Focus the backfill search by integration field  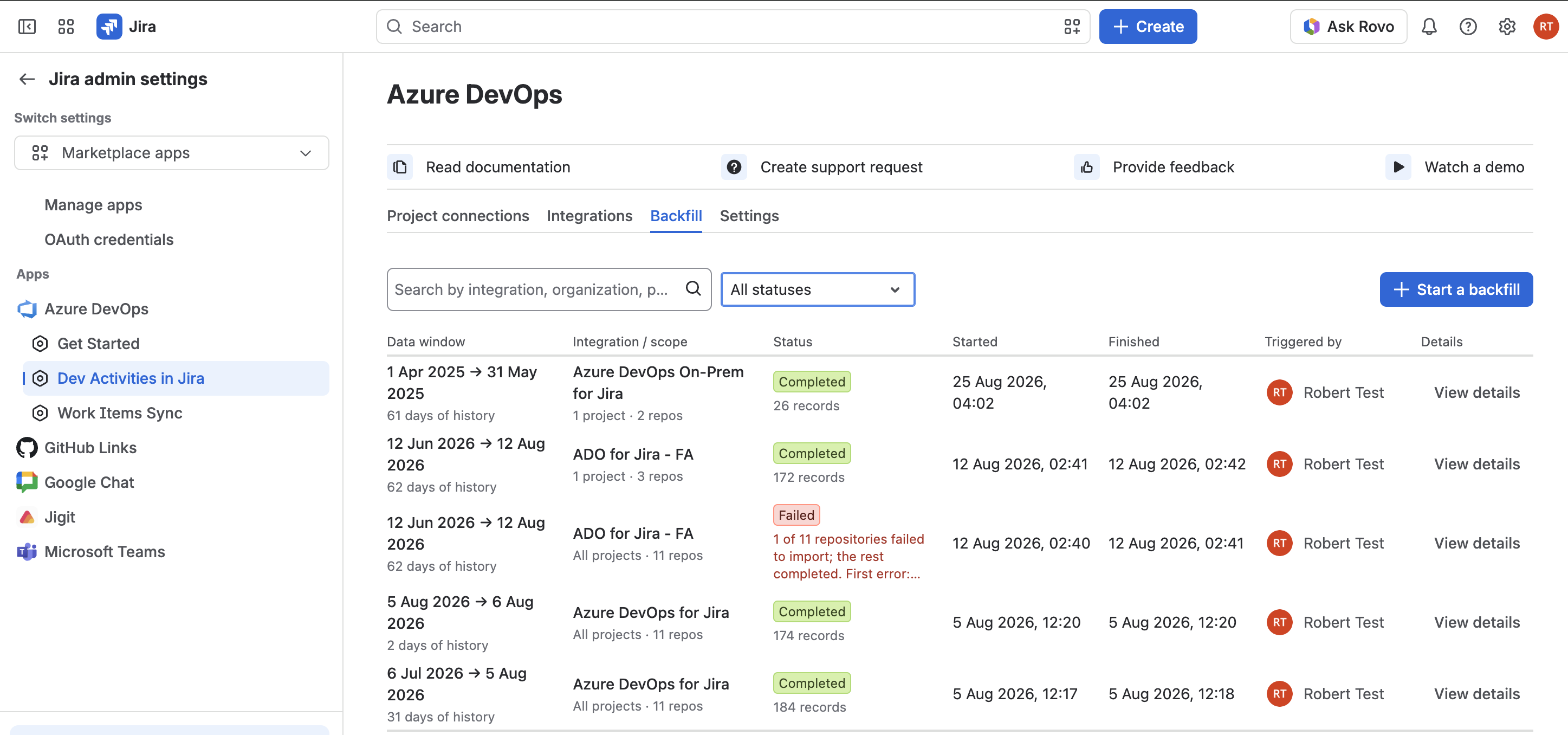pyautogui.click(x=548, y=290)
